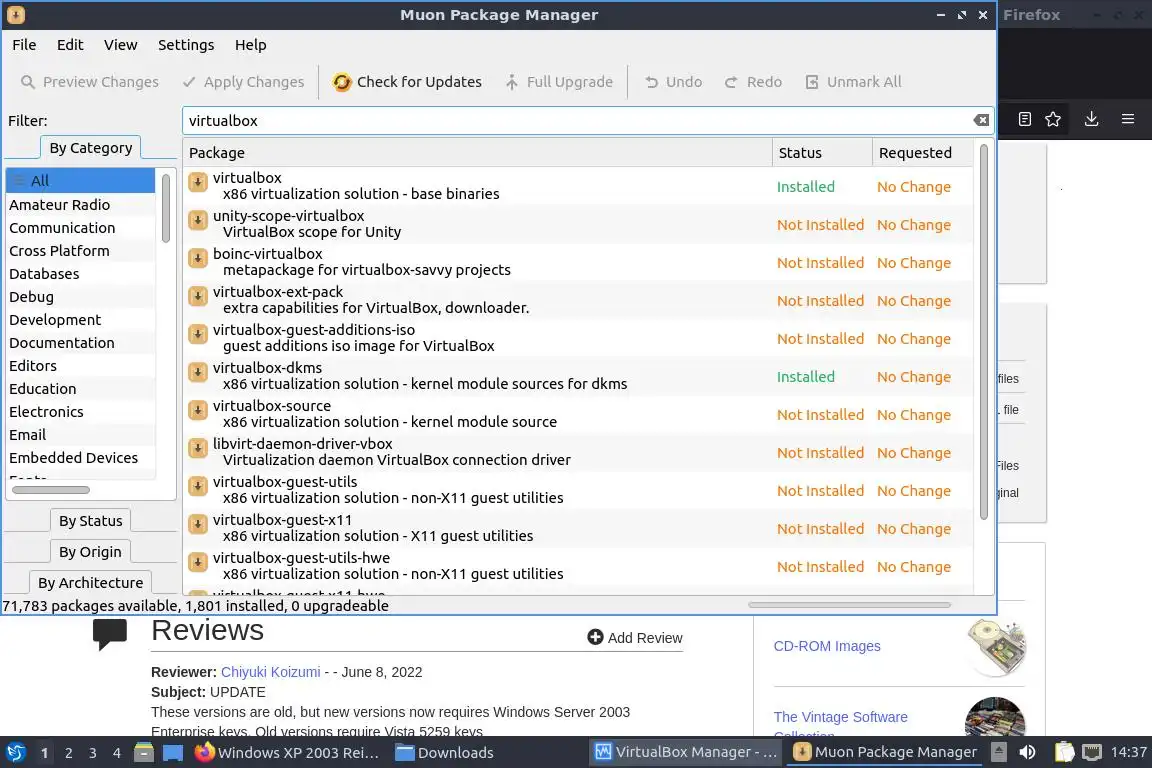
Task: Switch to VirtualBox Manager in taskbar
Action: 685,752
